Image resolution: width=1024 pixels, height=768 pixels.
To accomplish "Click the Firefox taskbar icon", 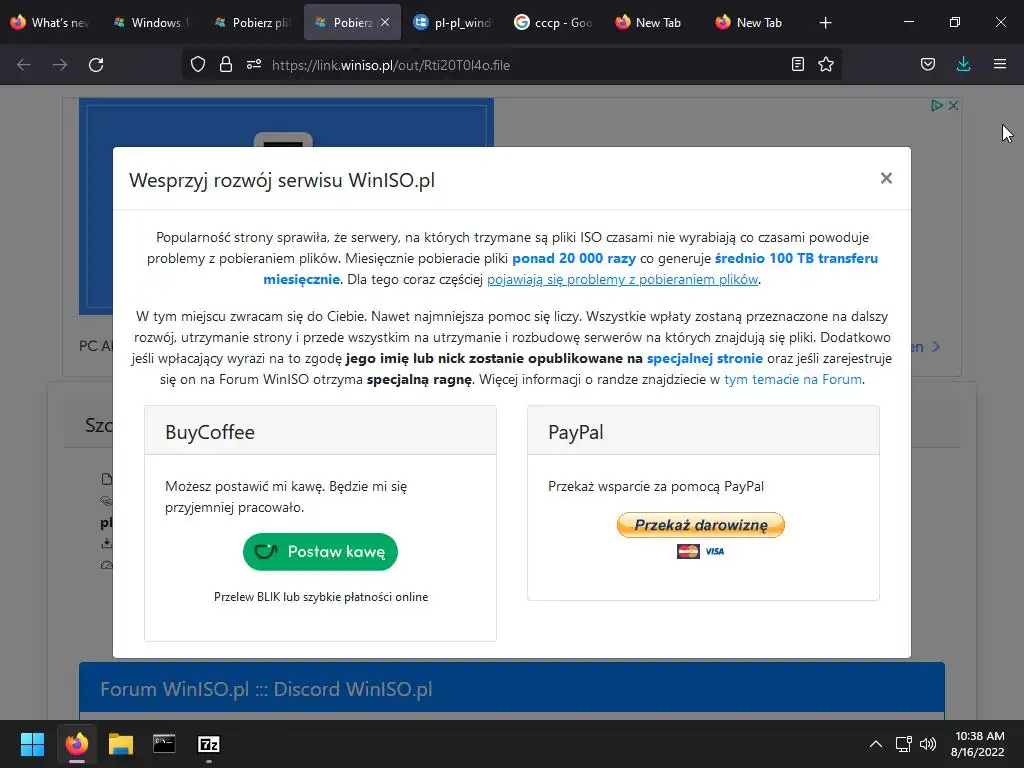I will pyautogui.click(x=76, y=744).
